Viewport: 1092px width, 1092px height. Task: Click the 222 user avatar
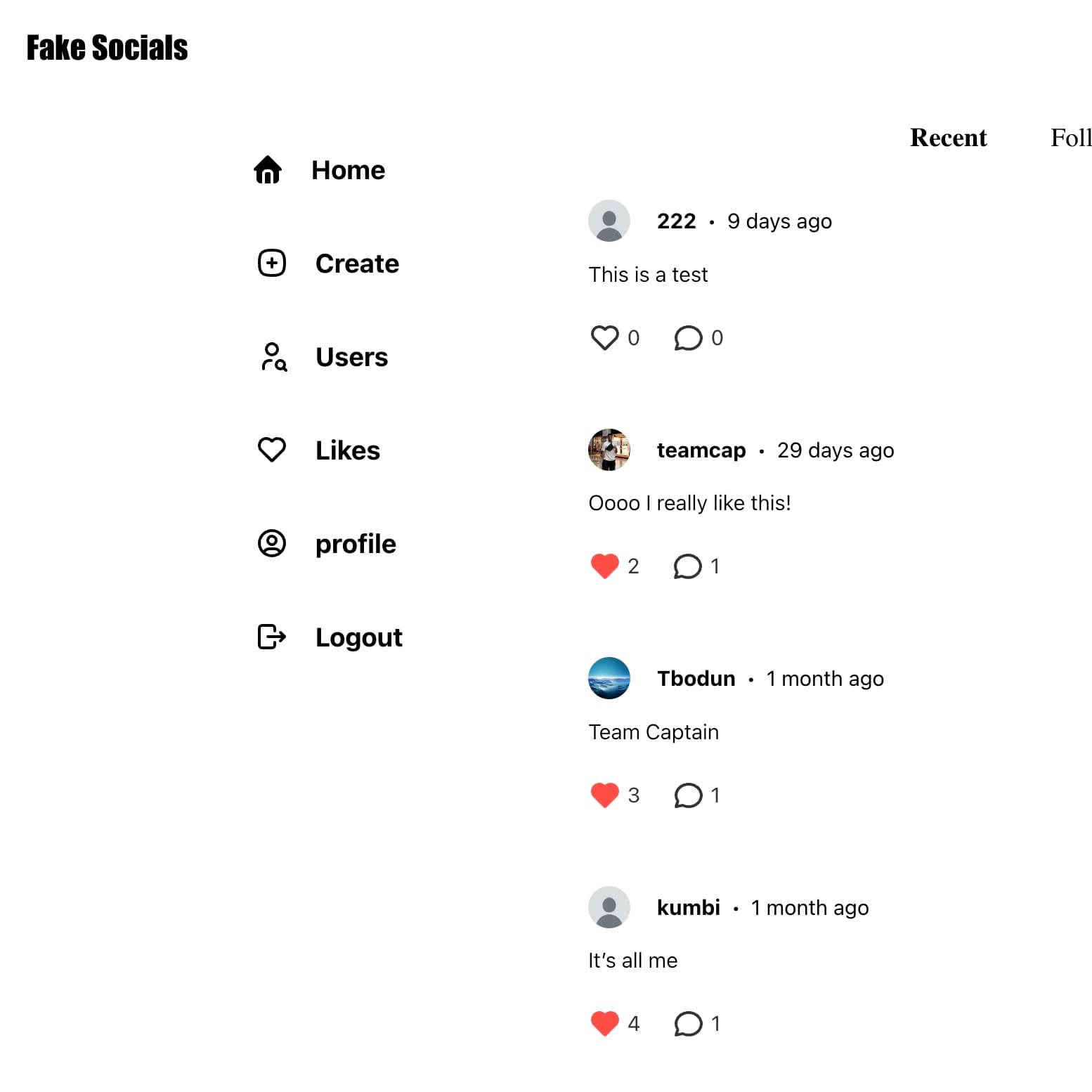(609, 221)
